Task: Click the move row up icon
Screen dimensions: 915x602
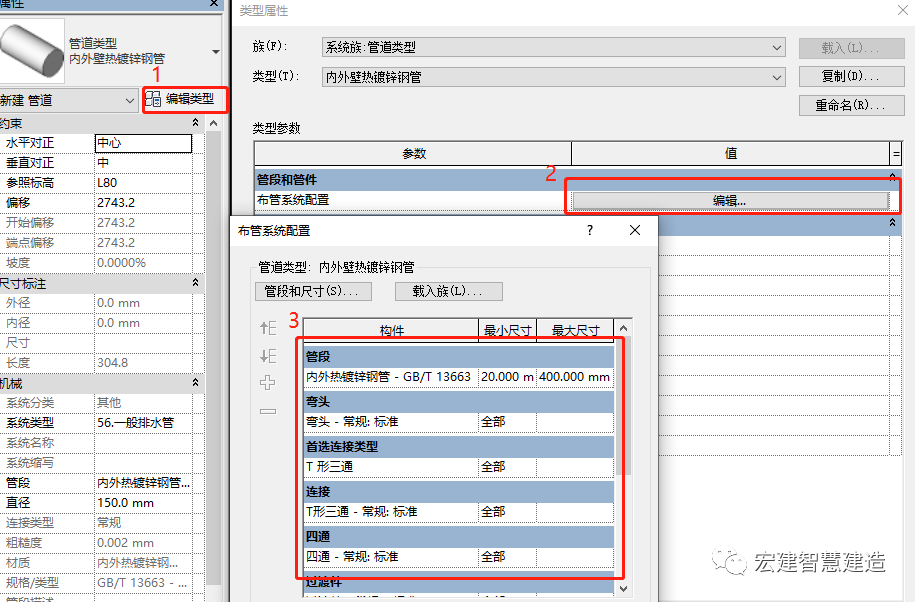Action: point(268,328)
